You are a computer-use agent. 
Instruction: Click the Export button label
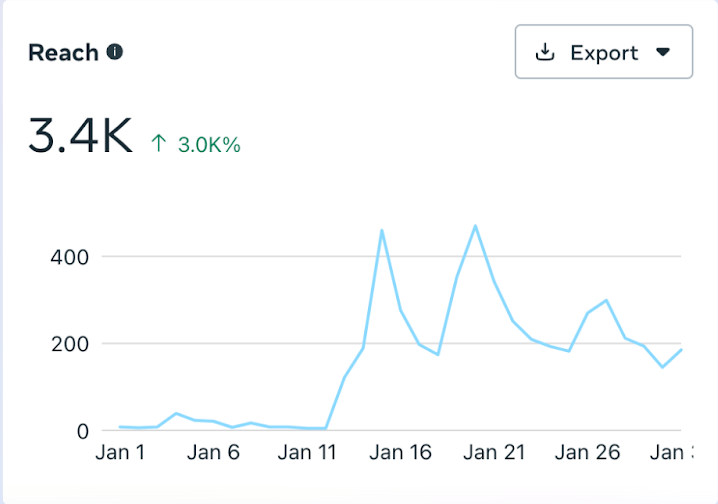603,52
